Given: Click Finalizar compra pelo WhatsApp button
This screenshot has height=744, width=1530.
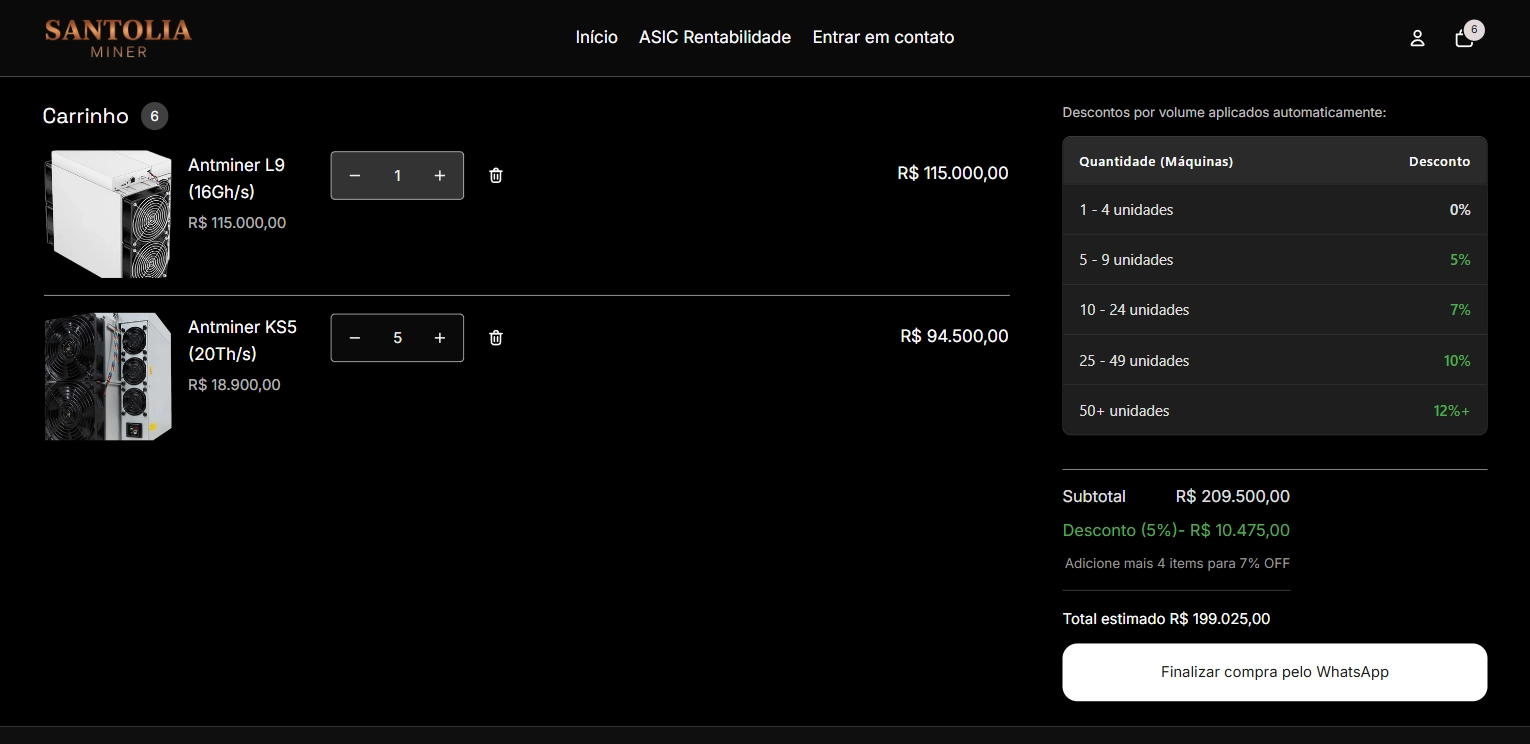Looking at the screenshot, I should coord(1275,672).
